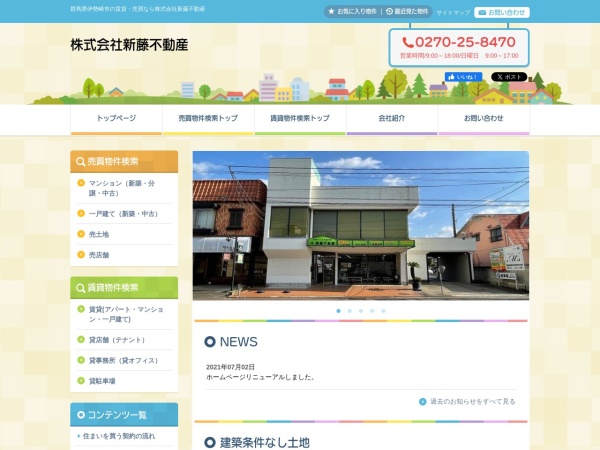Select 賃貸(アパート・マンション・一戸建て) rental link
This screenshot has height=450, width=600.
coord(124,314)
